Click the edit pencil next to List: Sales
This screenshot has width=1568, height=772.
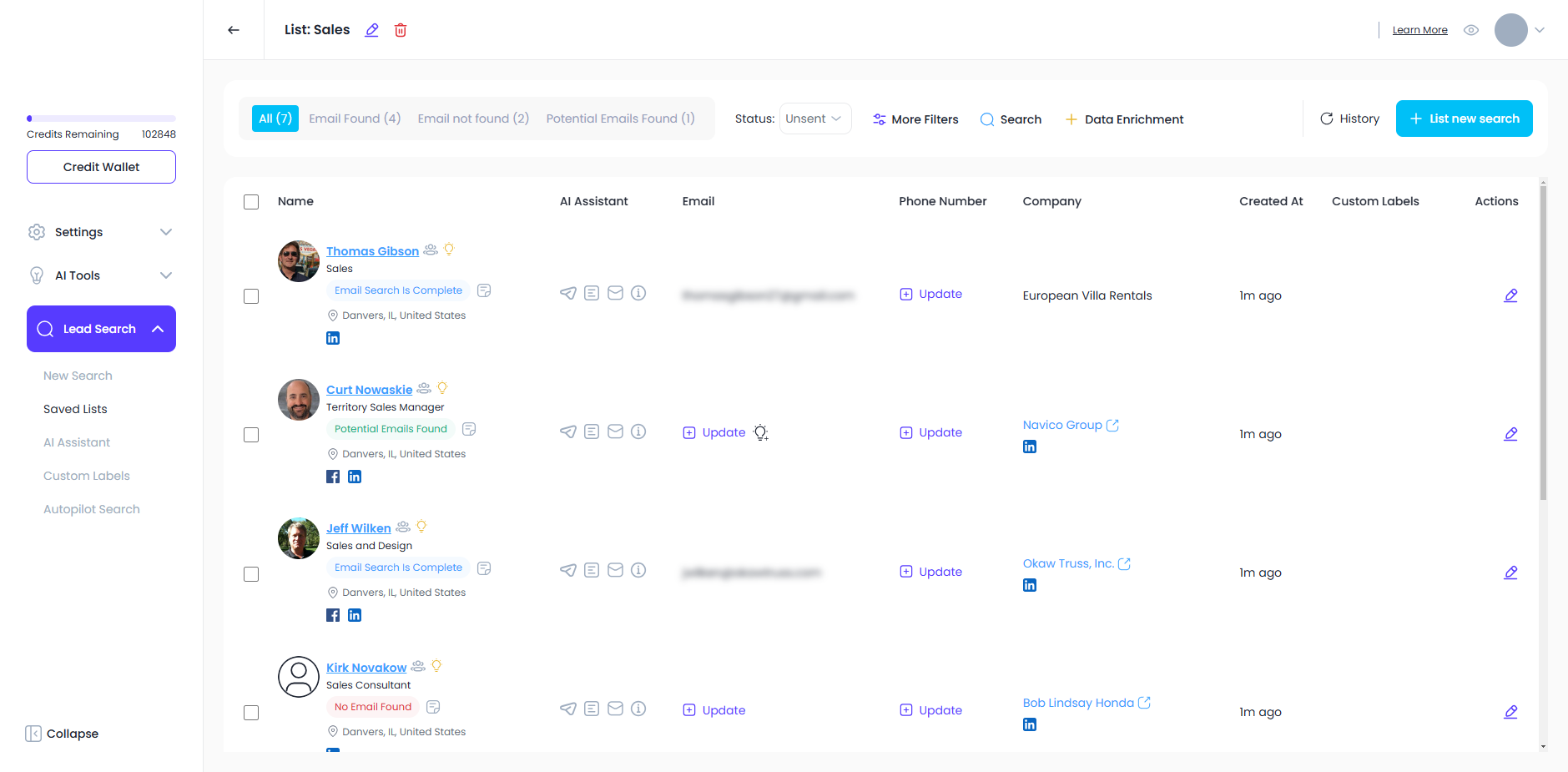pos(372,30)
